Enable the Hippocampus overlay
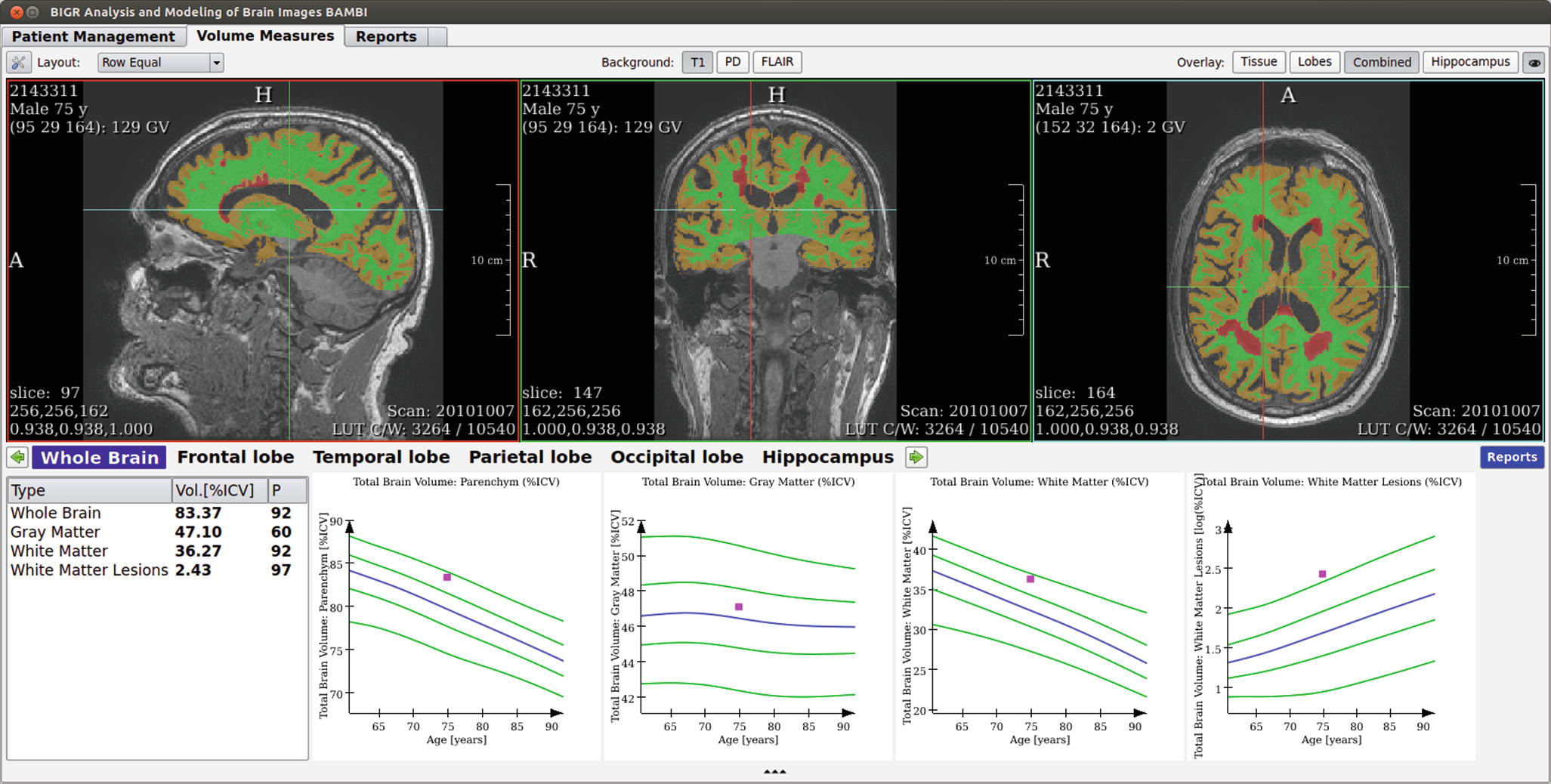This screenshot has height=784, width=1551. pos(1470,62)
